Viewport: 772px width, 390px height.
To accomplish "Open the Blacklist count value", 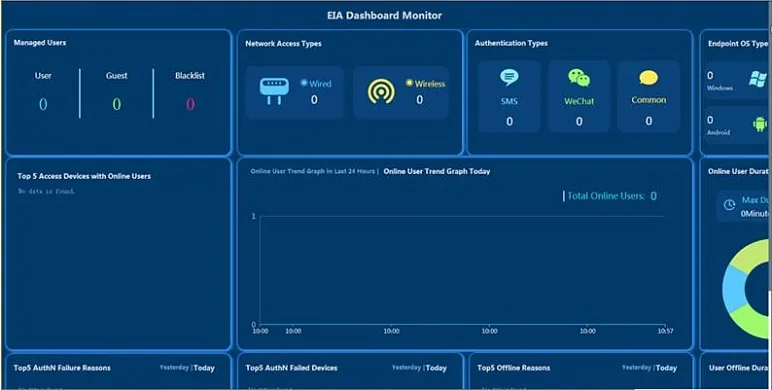I will coord(190,104).
